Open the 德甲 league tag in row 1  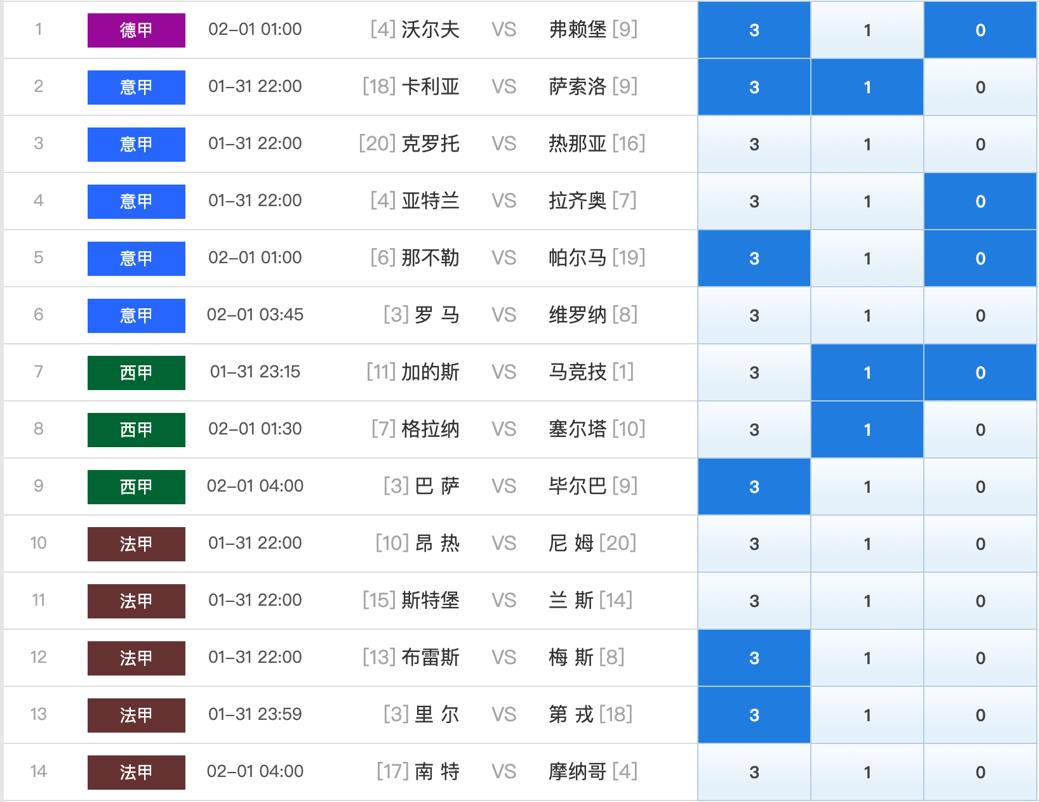pos(137,30)
